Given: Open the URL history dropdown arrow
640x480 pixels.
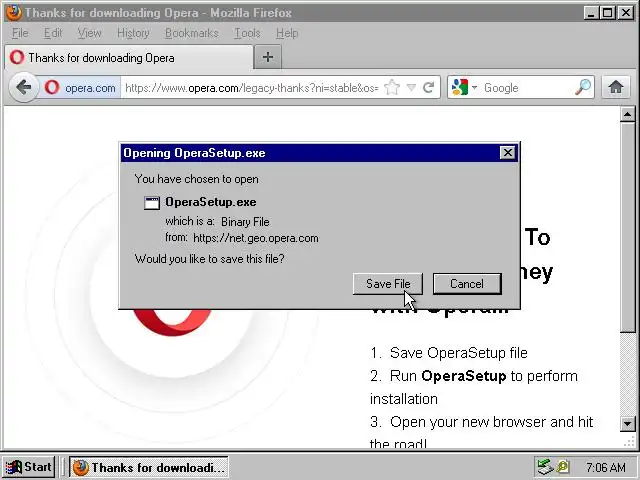Looking at the screenshot, I should 411,87.
